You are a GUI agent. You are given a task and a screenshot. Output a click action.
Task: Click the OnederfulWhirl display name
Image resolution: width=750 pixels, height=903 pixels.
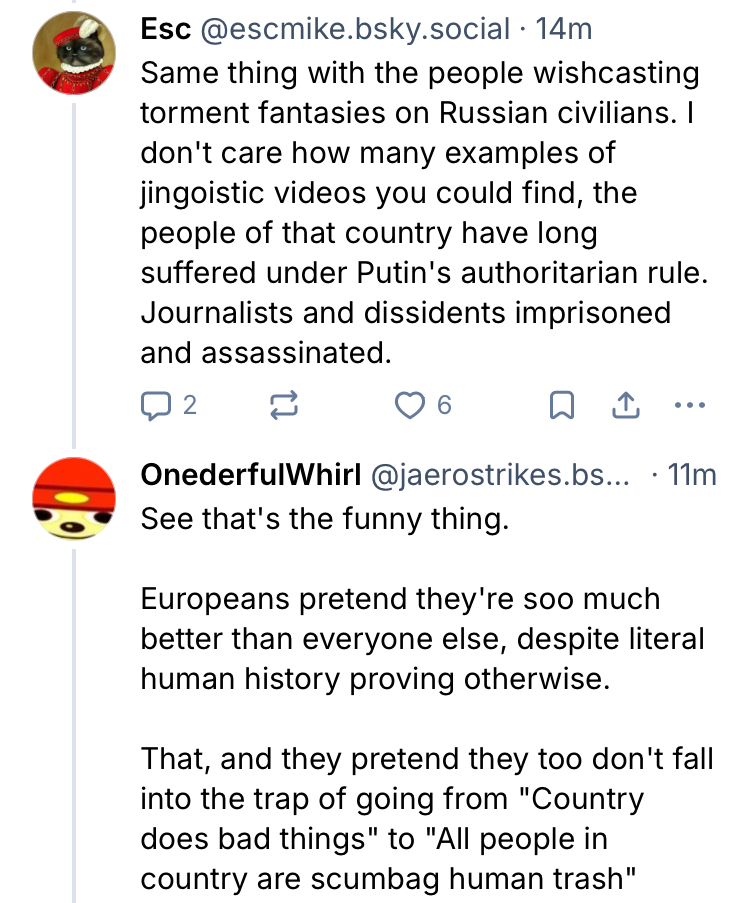(x=250, y=476)
